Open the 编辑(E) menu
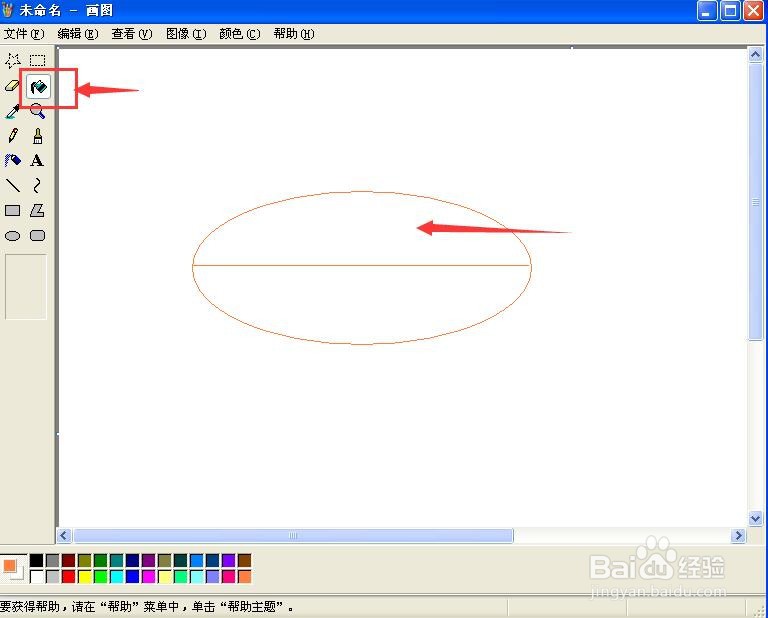 (77, 34)
